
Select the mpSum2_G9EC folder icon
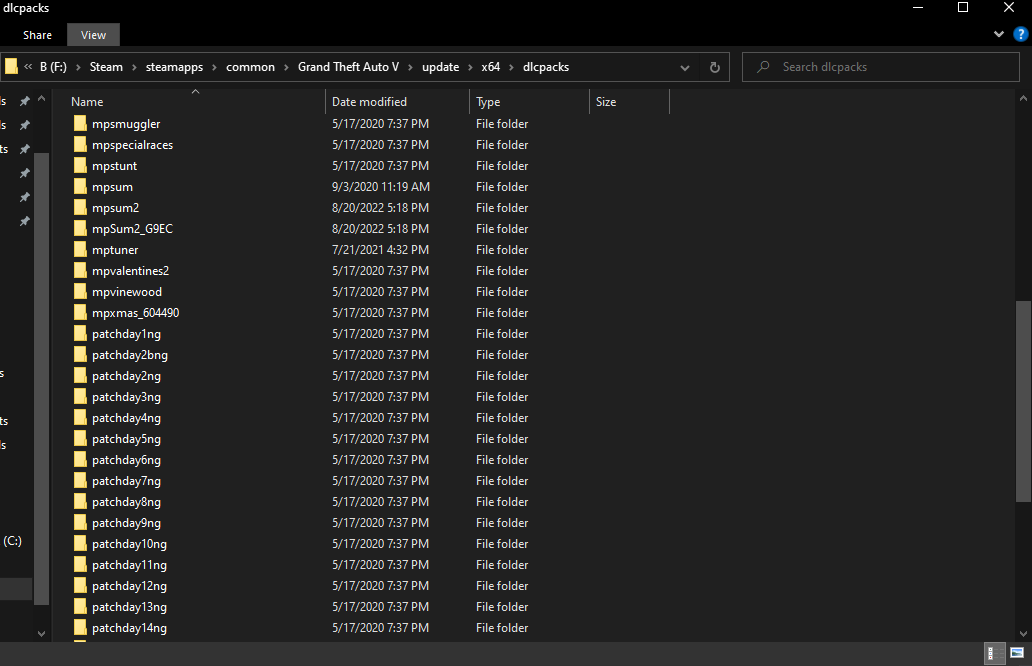[x=80, y=229]
